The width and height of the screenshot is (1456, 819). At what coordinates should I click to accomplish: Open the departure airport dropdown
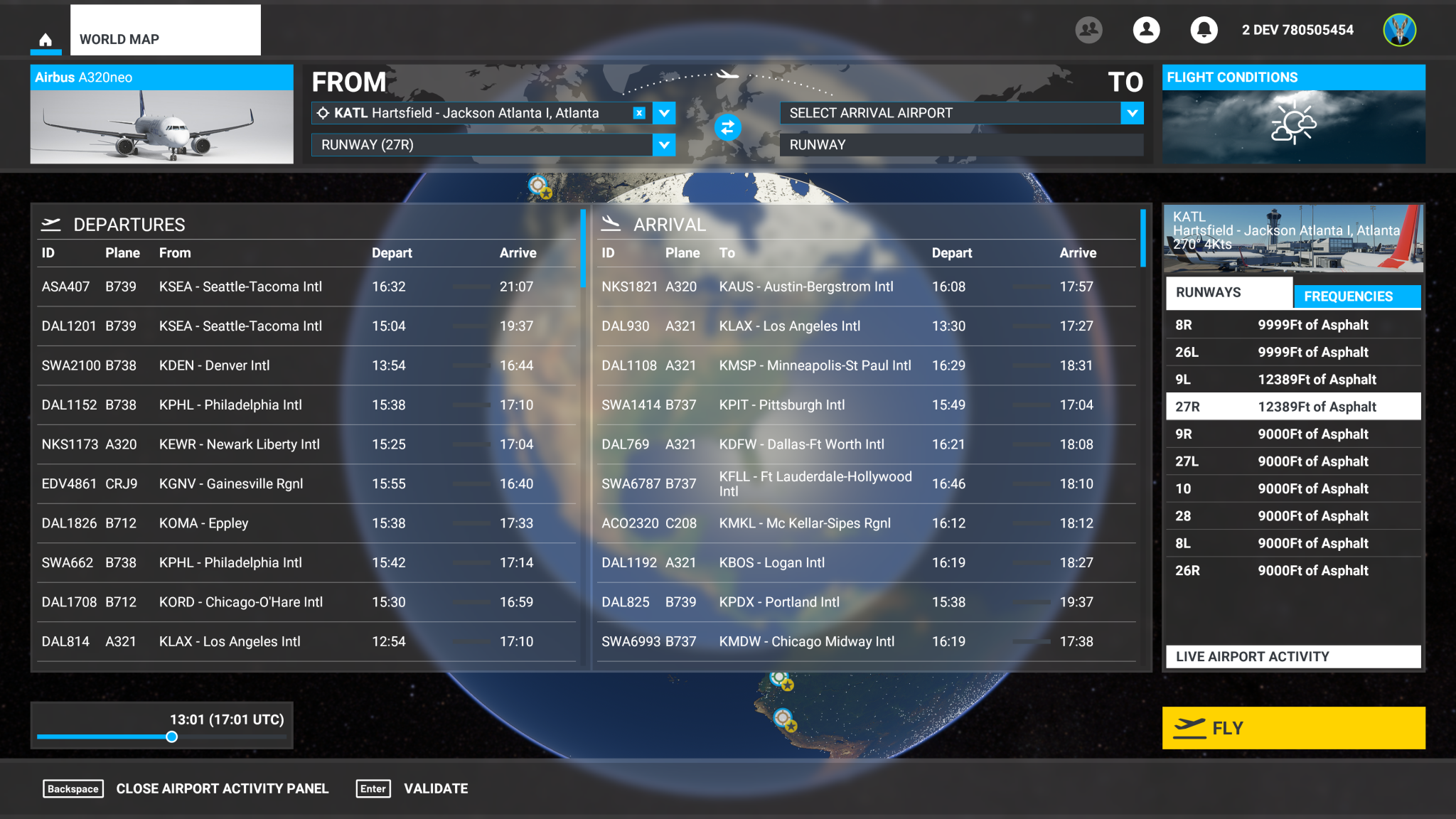pos(663,112)
